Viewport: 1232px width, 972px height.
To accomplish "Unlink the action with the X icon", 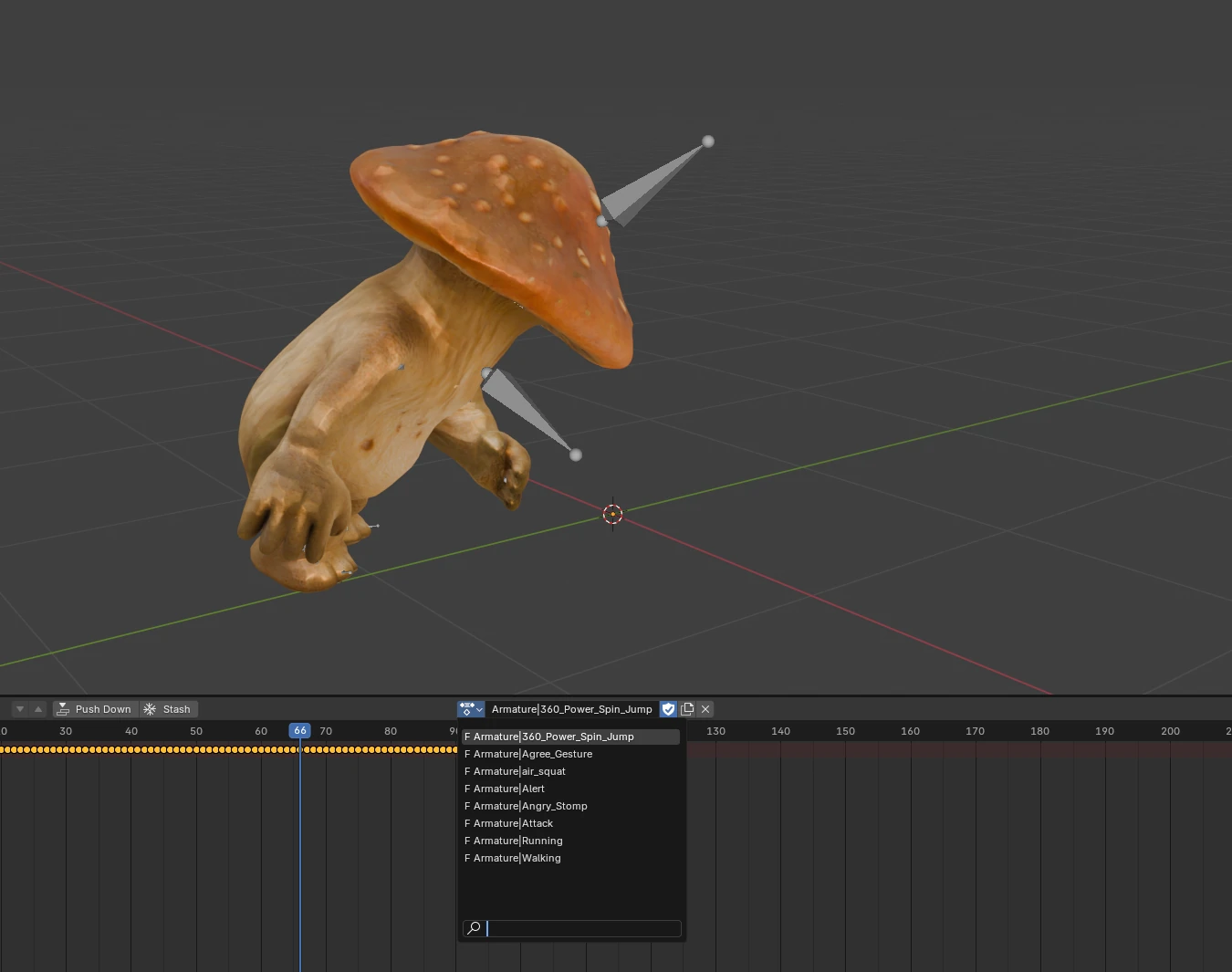I will pyautogui.click(x=705, y=709).
